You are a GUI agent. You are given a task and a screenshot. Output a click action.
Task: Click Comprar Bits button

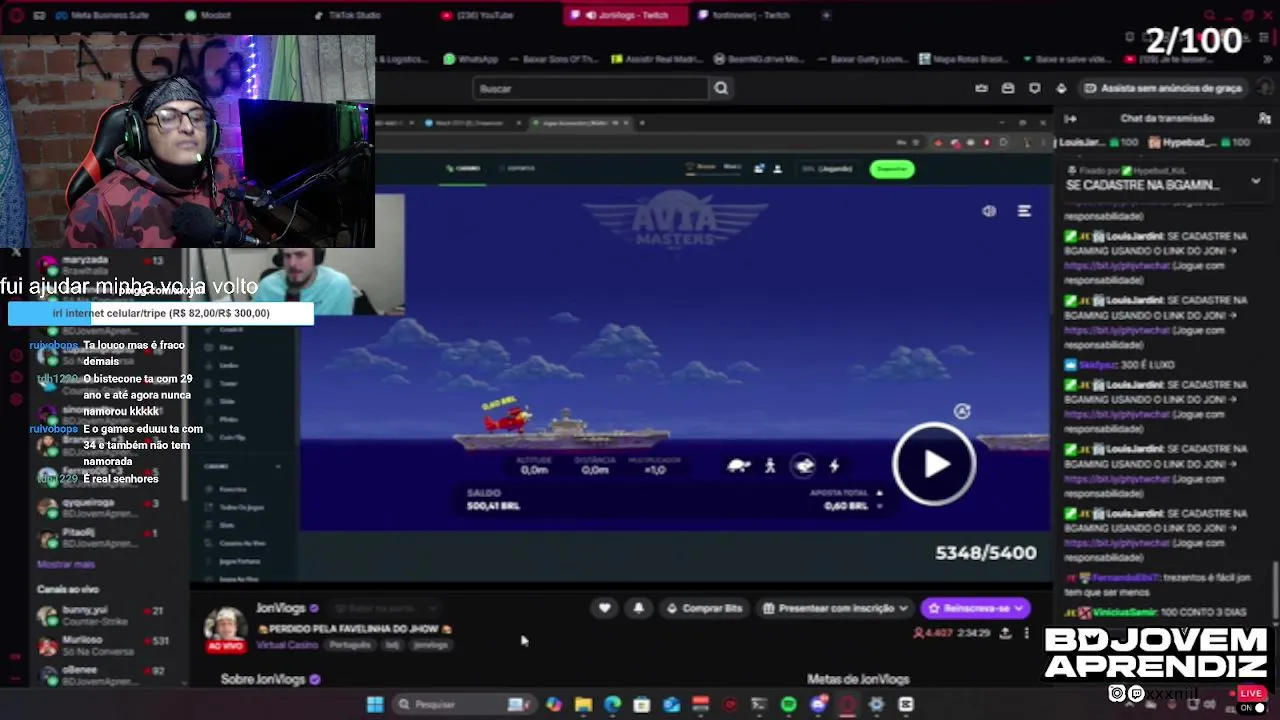[x=705, y=608]
